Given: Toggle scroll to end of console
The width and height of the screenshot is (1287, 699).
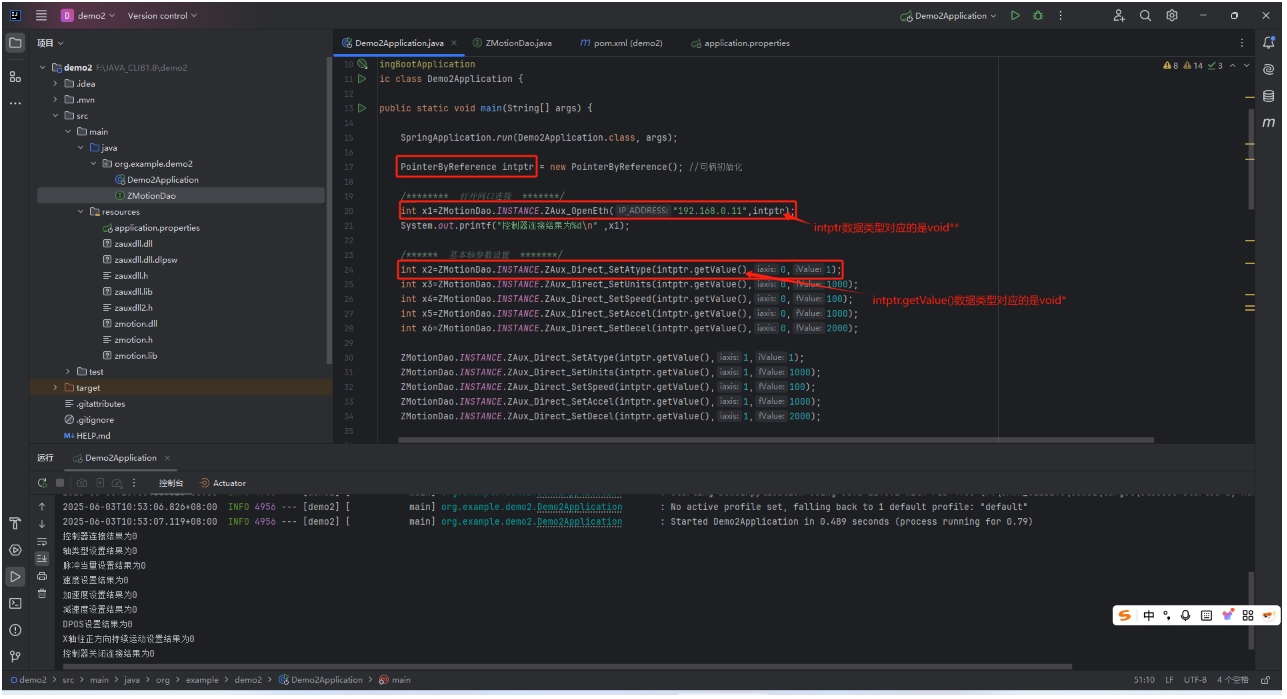Looking at the screenshot, I should [42, 559].
